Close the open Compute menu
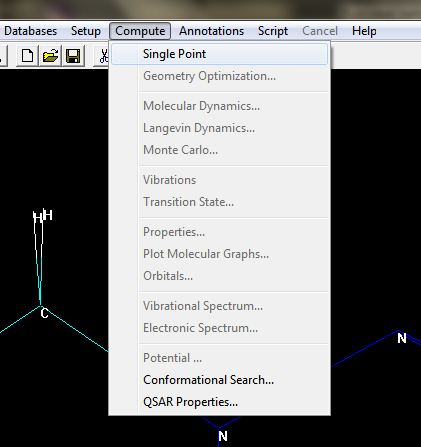The height and width of the screenshot is (447, 421). [140, 31]
